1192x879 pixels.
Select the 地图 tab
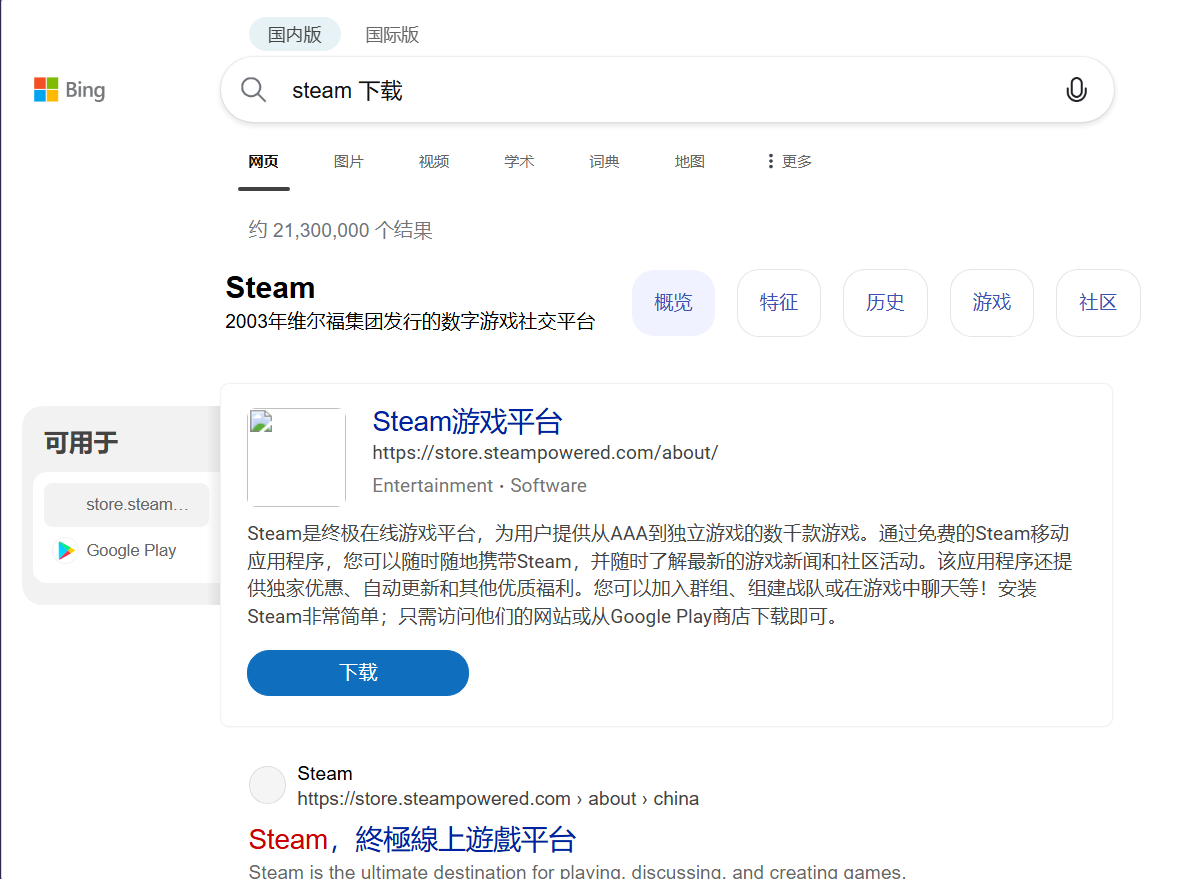click(x=690, y=161)
